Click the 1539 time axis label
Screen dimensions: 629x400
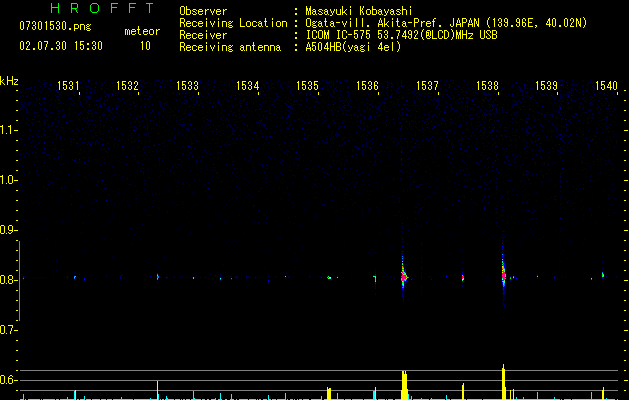tap(547, 85)
